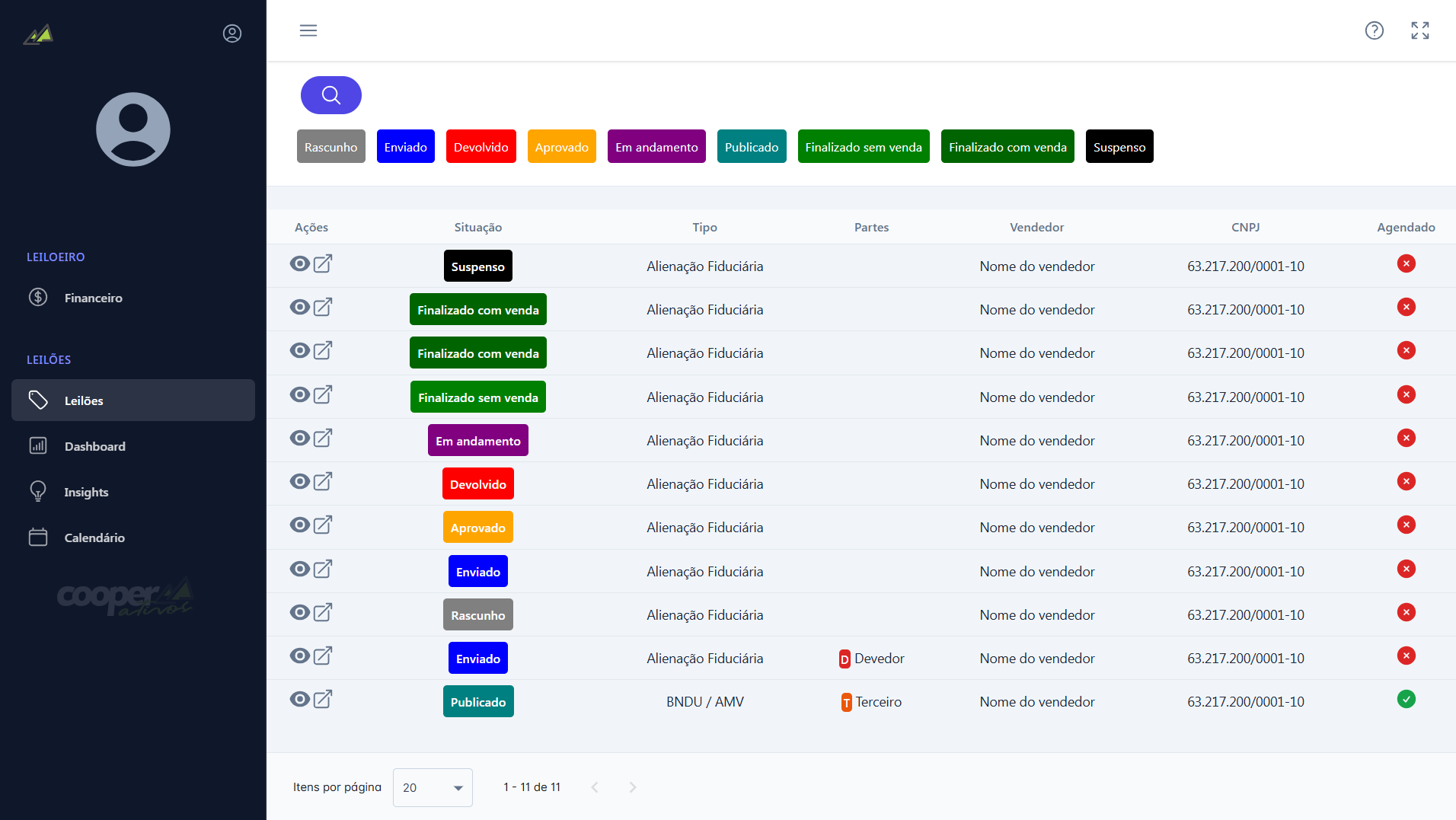Filter by Enviado status
The width and height of the screenshot is (1456, 820).
point(406,146)
